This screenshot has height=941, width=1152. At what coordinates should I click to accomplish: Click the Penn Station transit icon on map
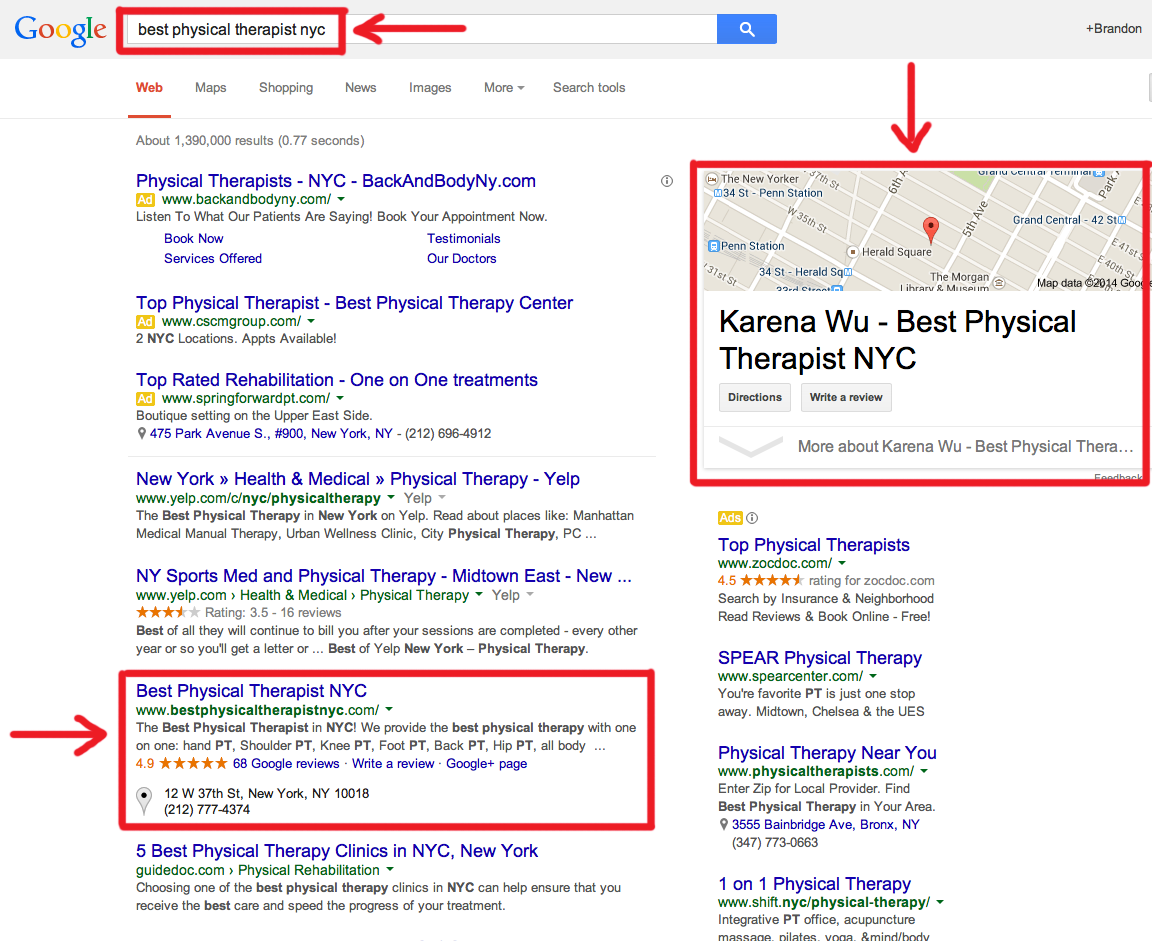coord(712,246)
